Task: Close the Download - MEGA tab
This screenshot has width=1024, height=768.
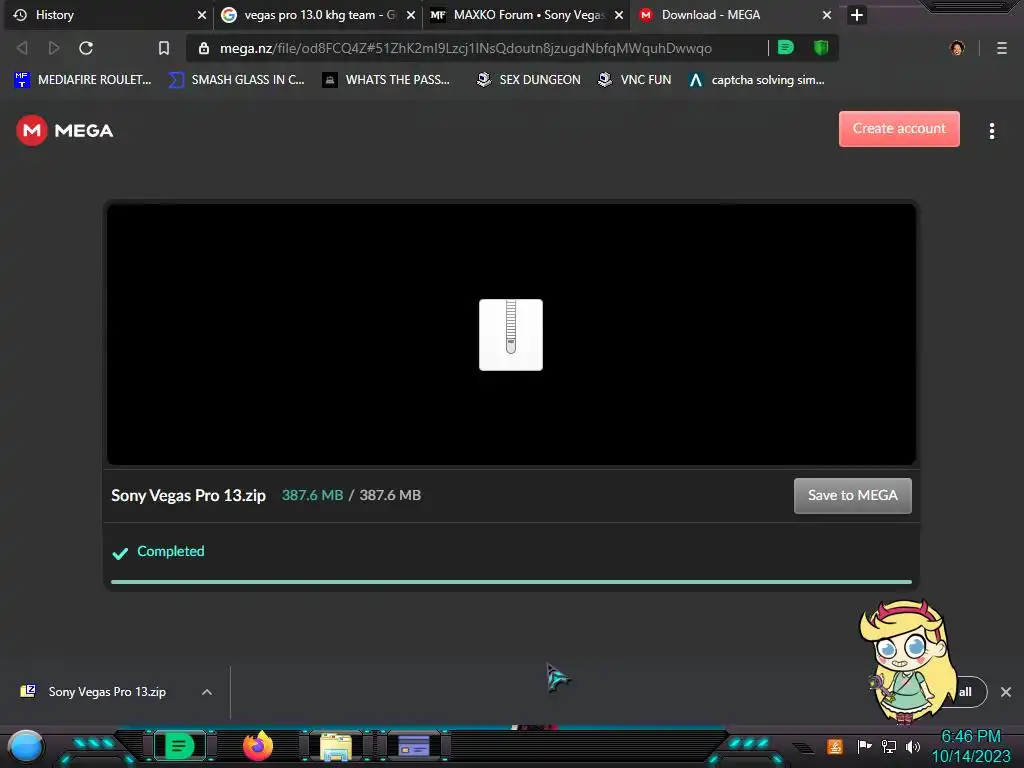Action: 827,14
